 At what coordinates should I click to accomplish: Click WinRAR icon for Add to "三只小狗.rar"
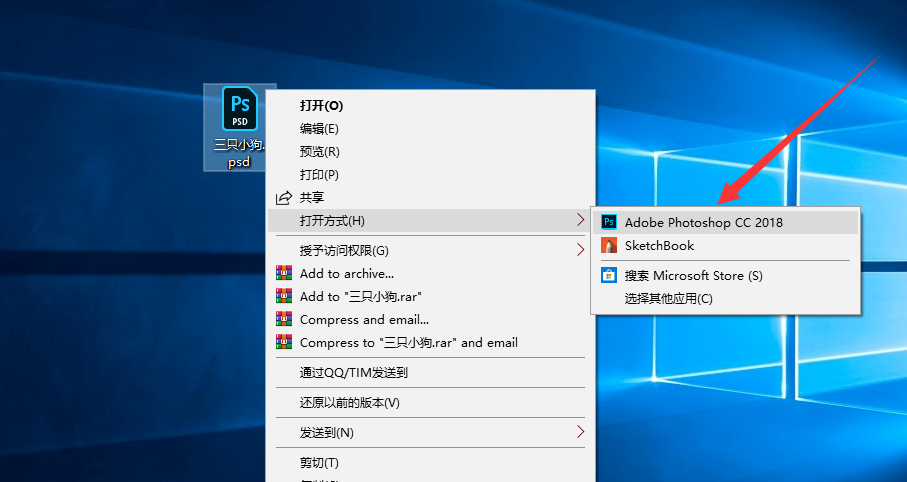pos(284,296)
